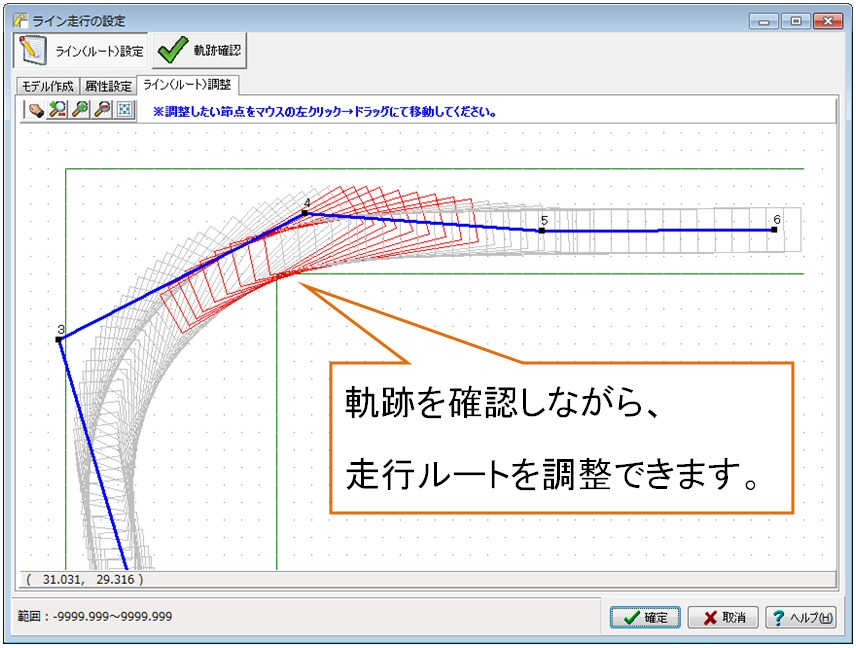Click route node 3 marker

(59, 340)
